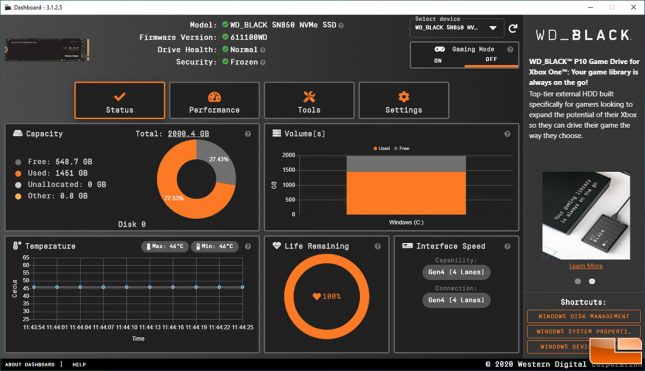Viewport: 645px width, 371px height.
Task: Click the WD_BLACK logo
Action: point(583,35)
